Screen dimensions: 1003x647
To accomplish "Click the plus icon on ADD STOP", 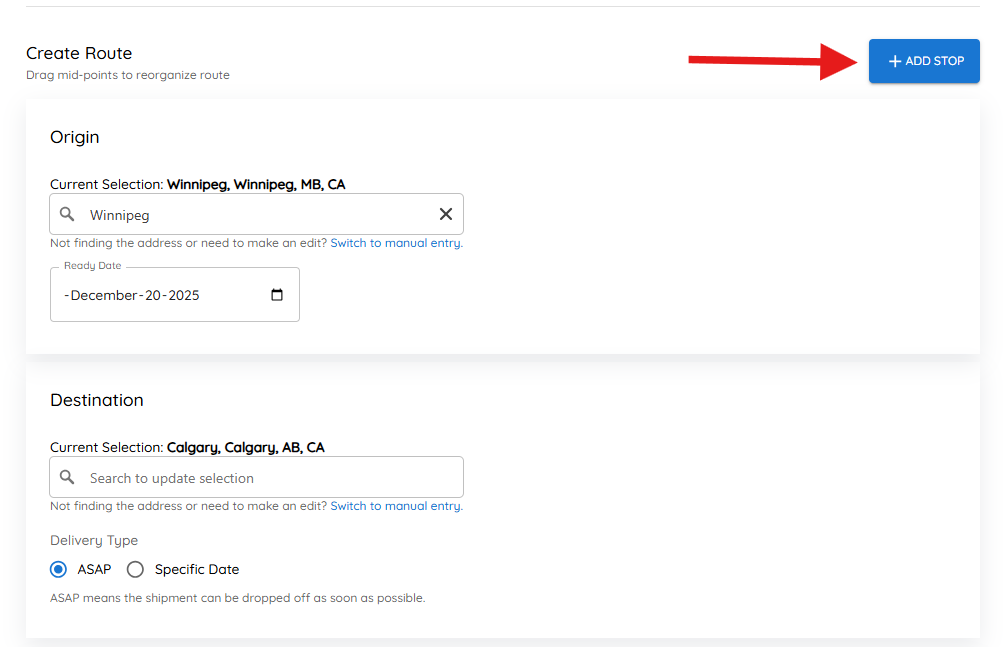I will tap(895, 62).
